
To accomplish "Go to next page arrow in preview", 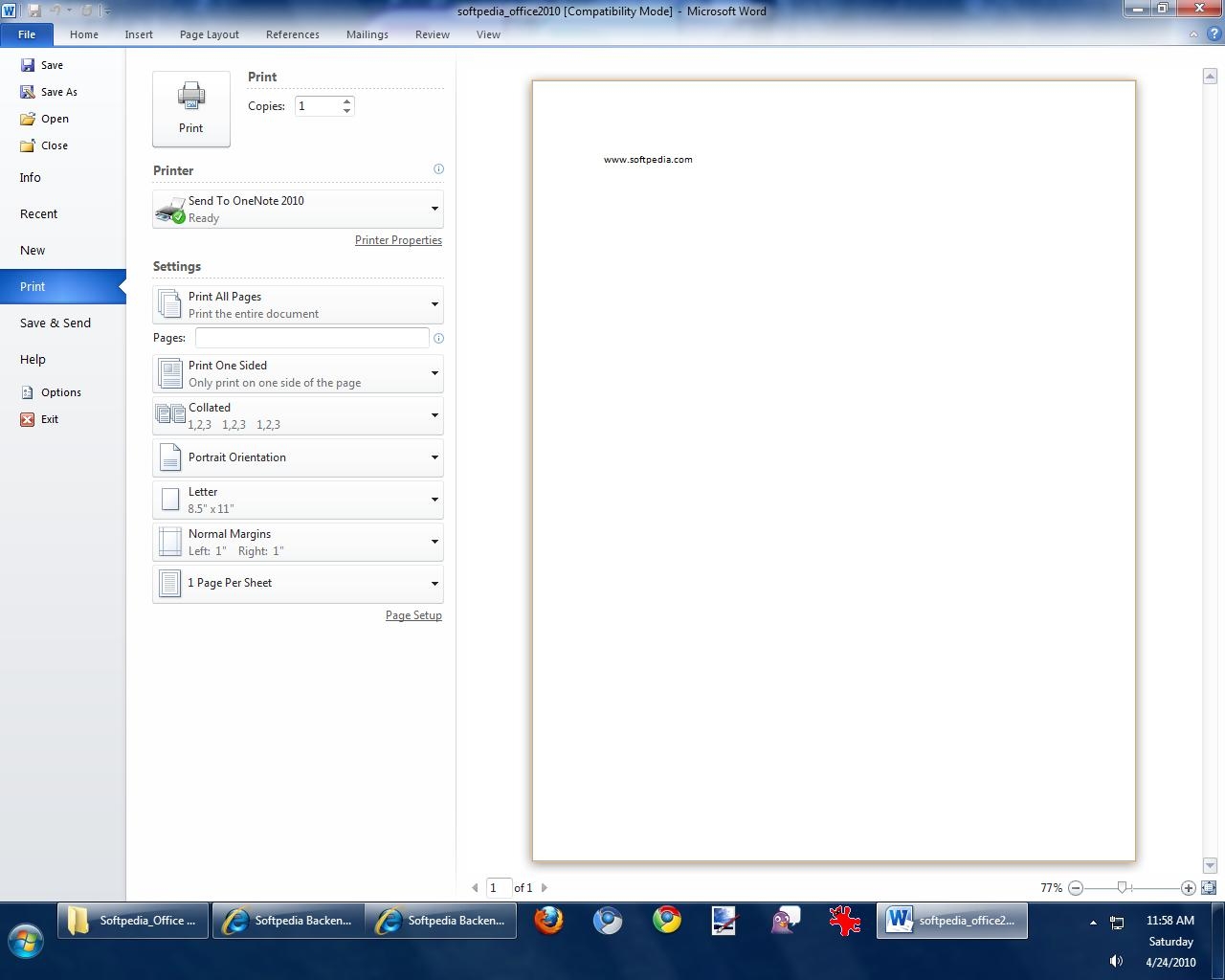I will pyautogui.click(x=545, y=888).
